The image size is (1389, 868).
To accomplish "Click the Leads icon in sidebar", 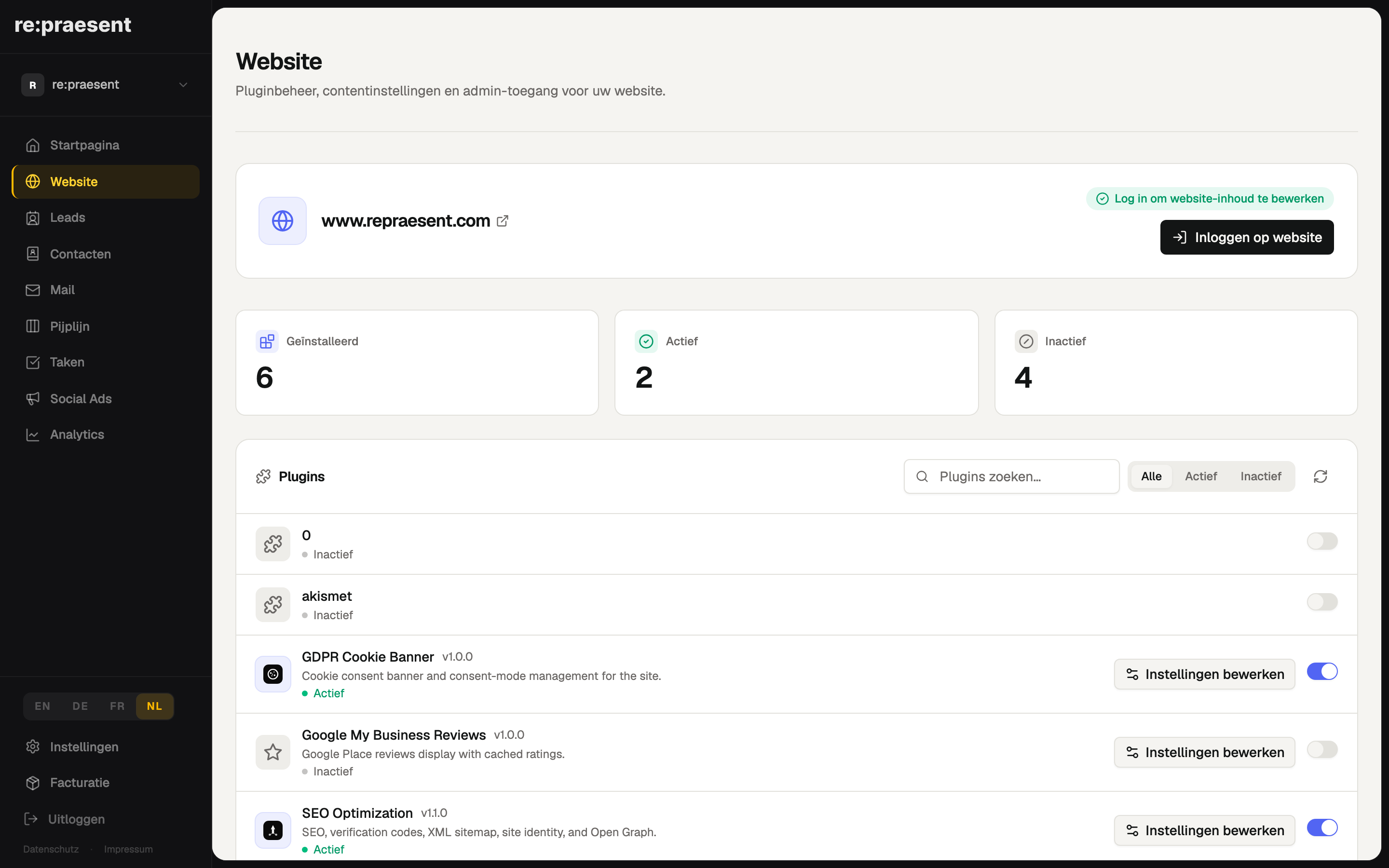I will 33,217.
